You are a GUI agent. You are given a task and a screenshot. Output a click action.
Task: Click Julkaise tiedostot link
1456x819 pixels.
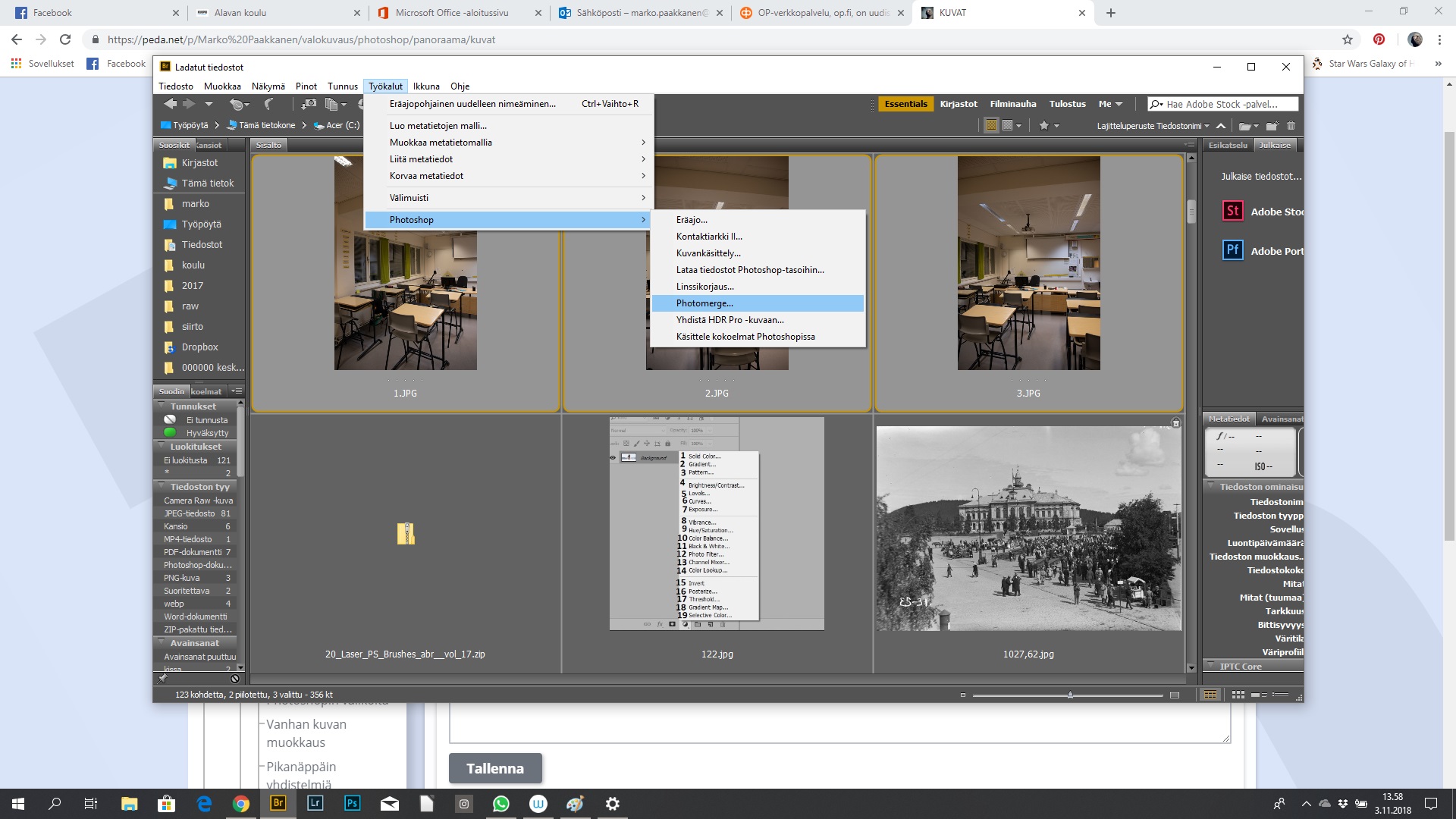(1260, 176)
